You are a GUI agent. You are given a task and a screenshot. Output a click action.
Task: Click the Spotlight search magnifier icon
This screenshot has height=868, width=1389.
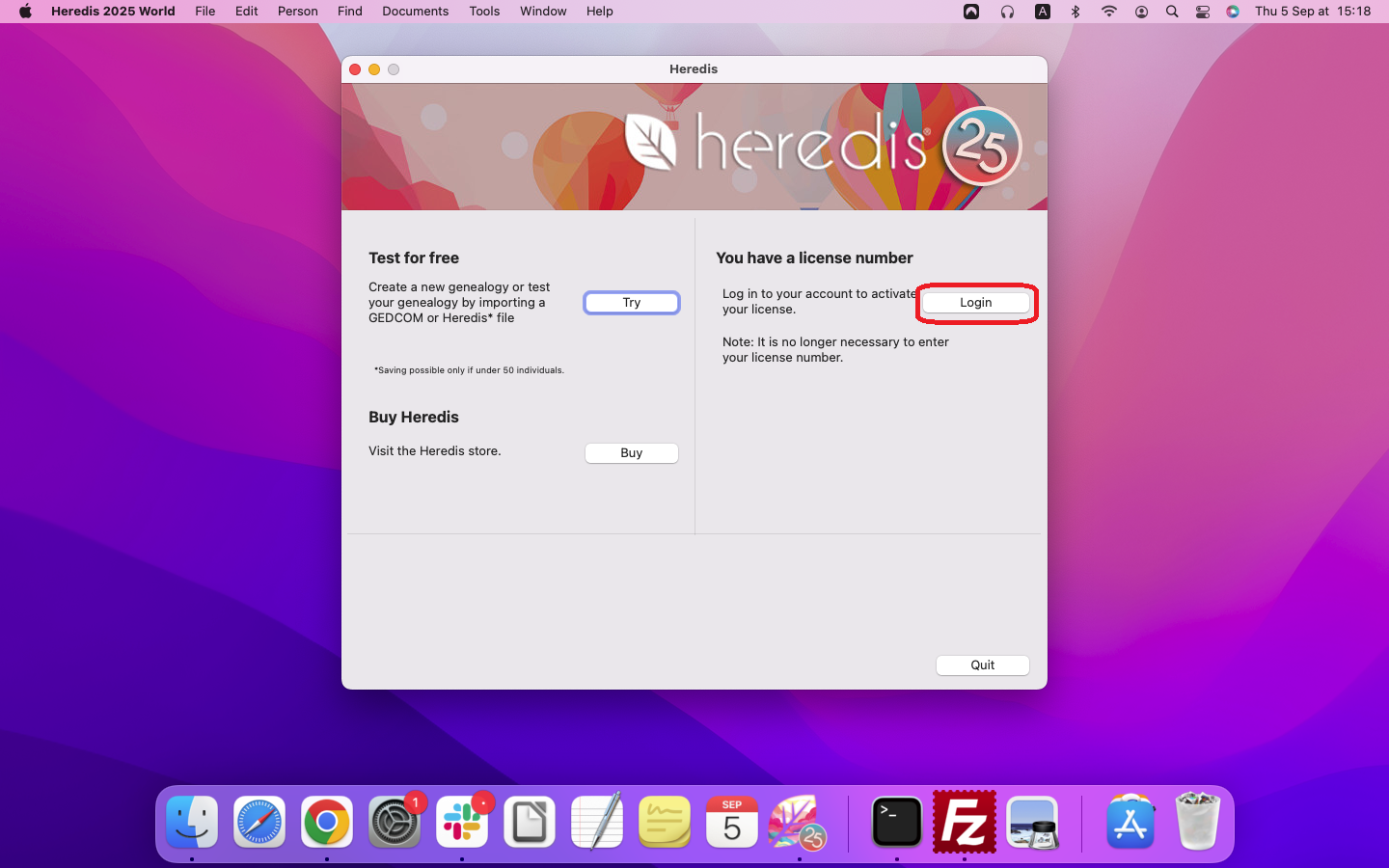pyautogui.click(x=1172, y=12)
